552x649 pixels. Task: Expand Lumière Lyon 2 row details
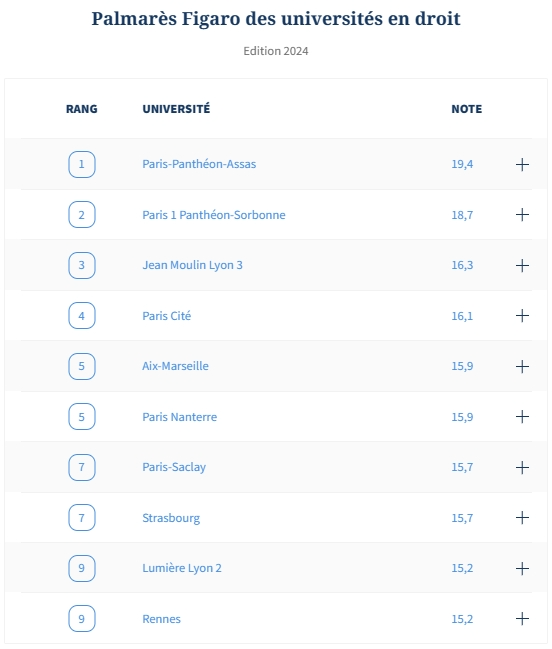point(522,568)
